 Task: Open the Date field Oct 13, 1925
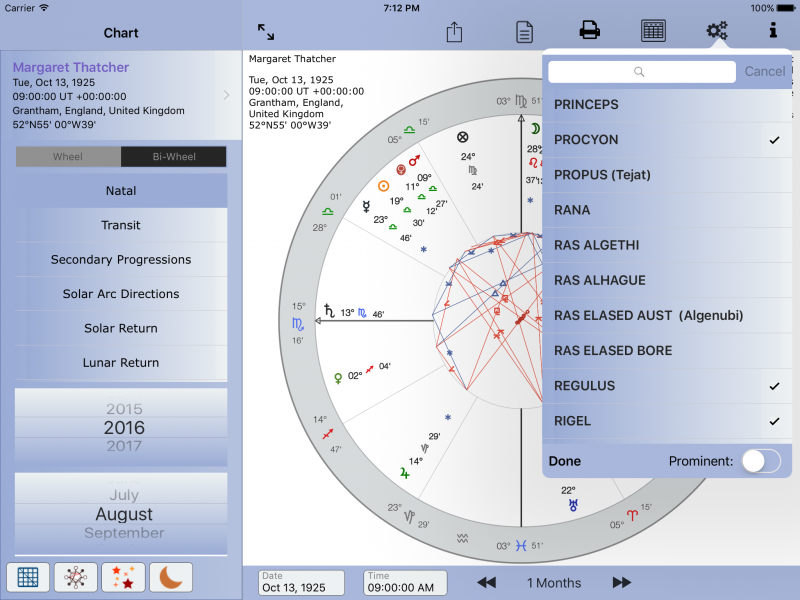301,583
